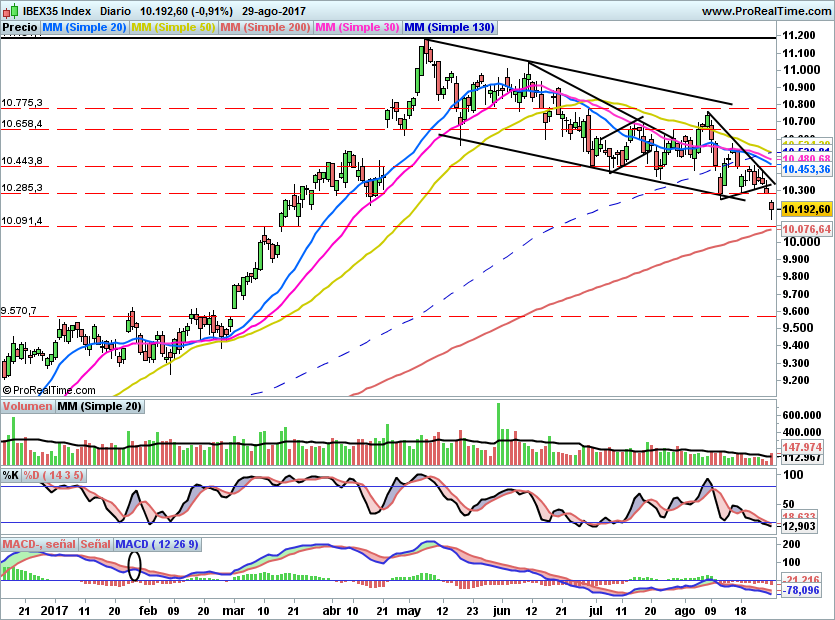Screen dimensions: 835x620
Task: Open the www.ProRealTime.com link
Action: [x=765, y=10]
